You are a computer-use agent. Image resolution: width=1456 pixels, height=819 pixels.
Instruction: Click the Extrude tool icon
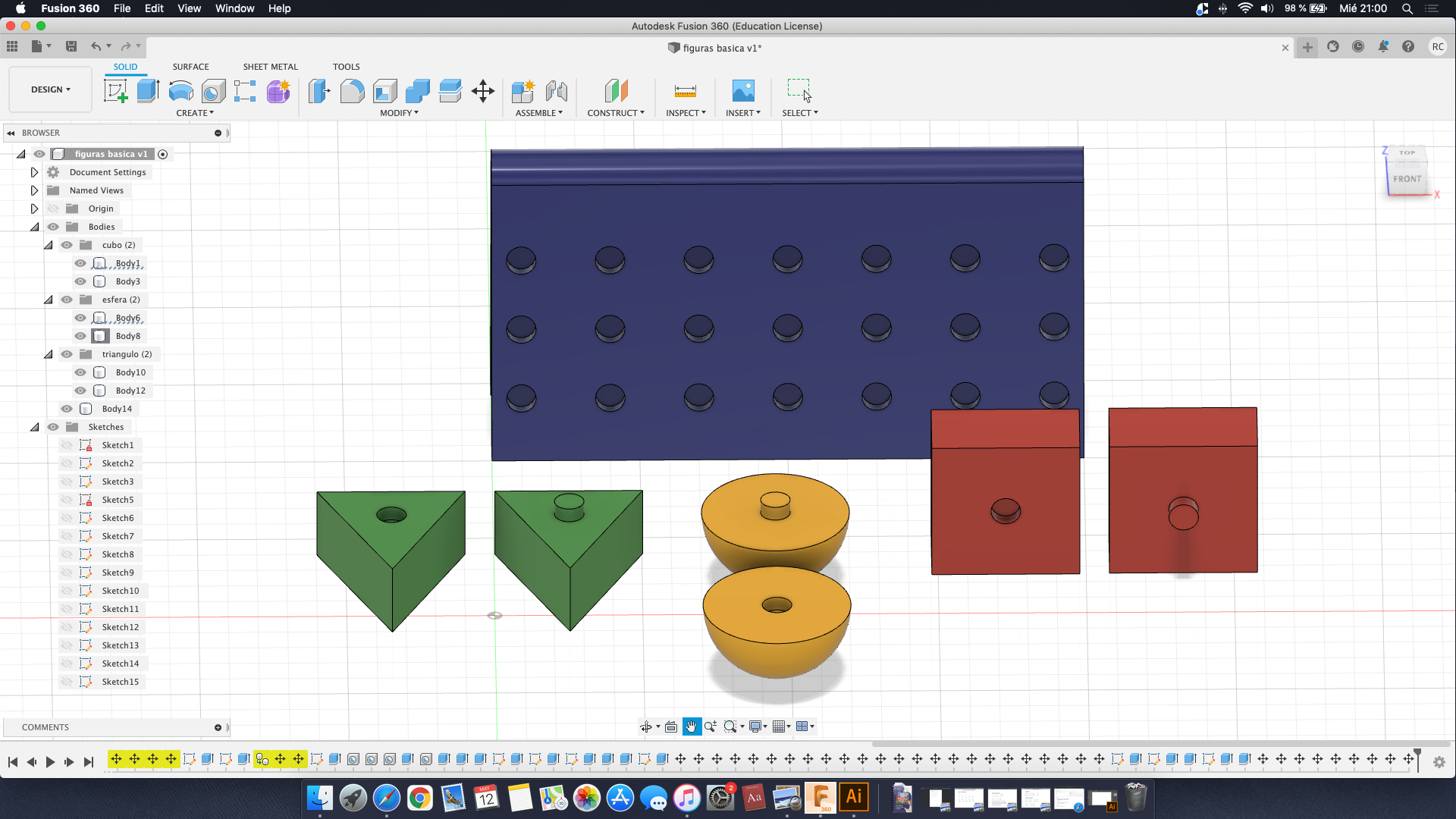click(148, 91)
